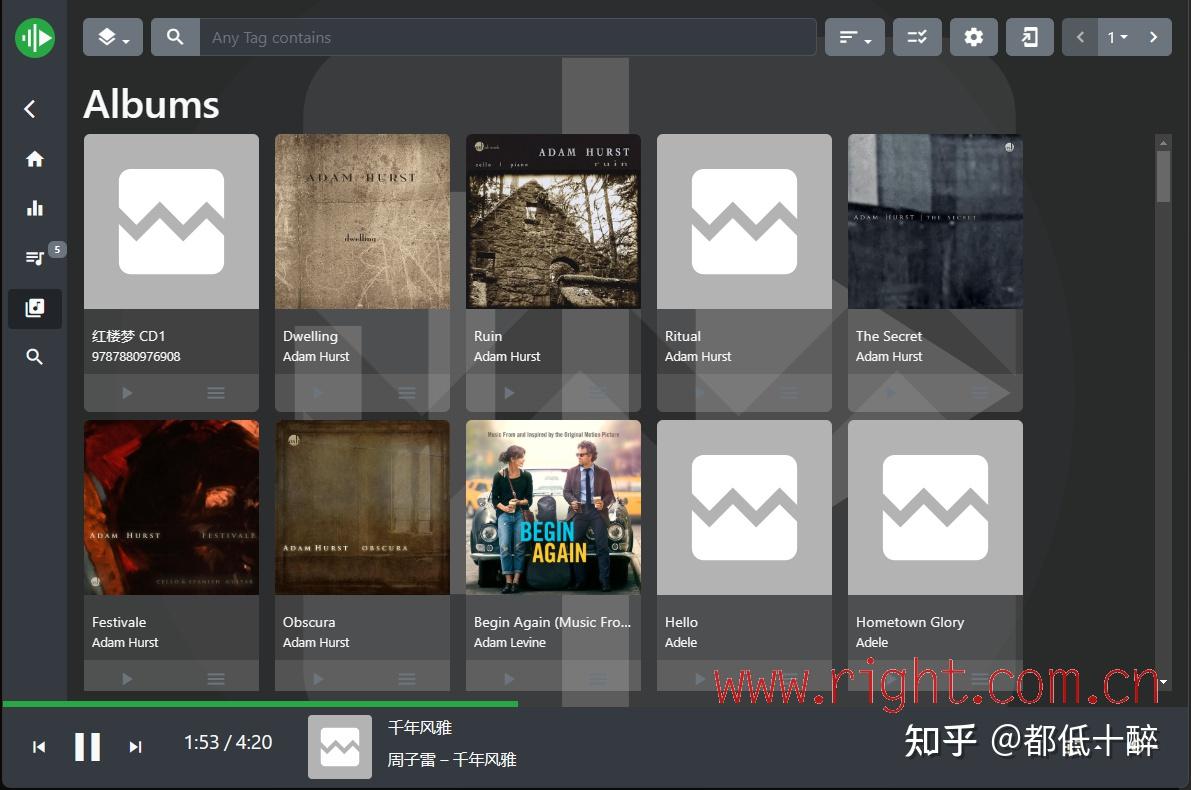Click the green audio waveform logo
This screenshot has width=1191, height=790.
click(x=35, y=37)
